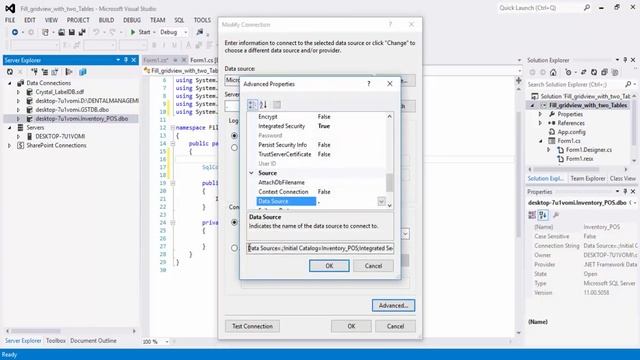This screenshot has width=640, height=360.
Task: Expand the SharePoint Connections node
Action: [x=9, y=145]
